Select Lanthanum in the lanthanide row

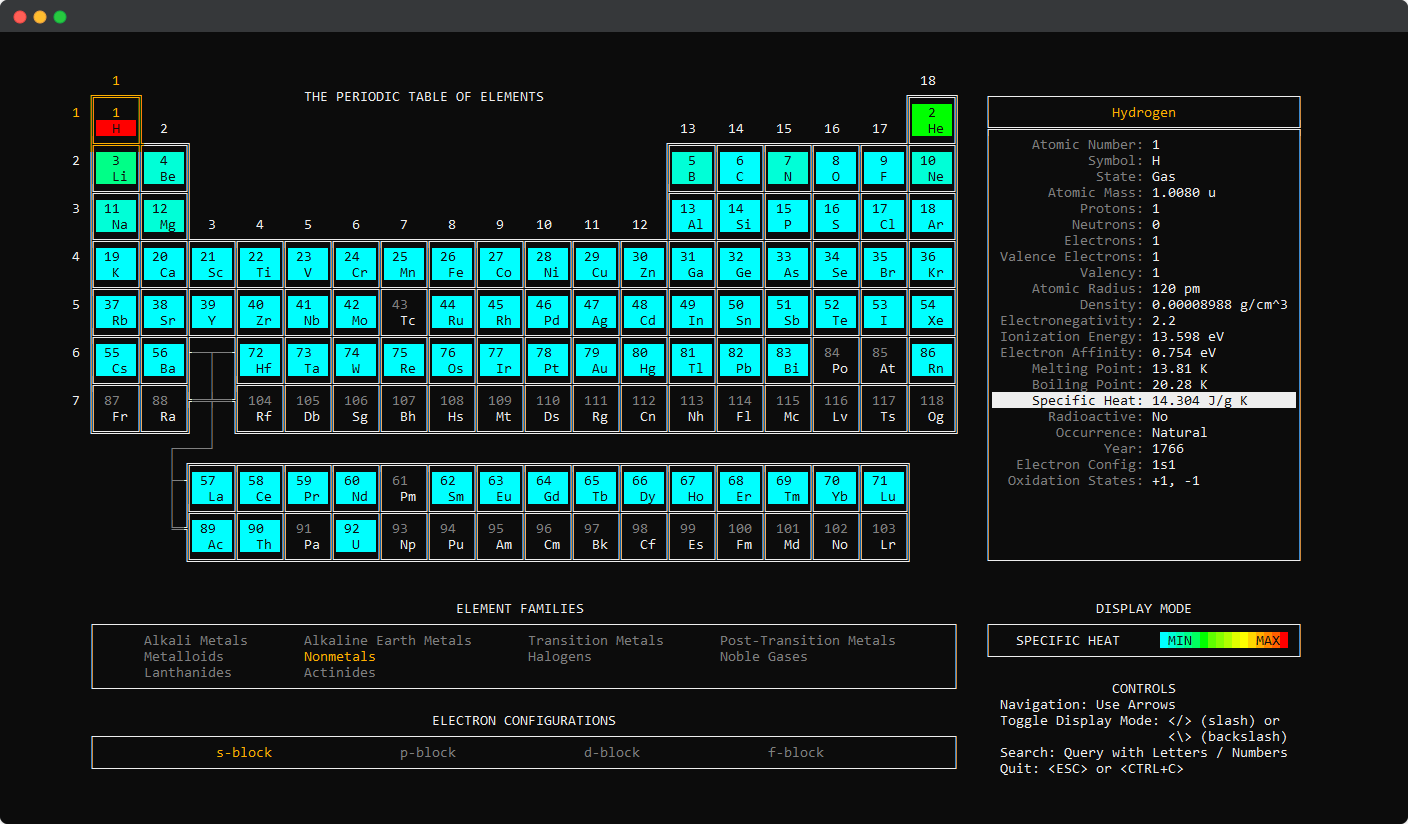pyautogui.click(x=212, y=488)
